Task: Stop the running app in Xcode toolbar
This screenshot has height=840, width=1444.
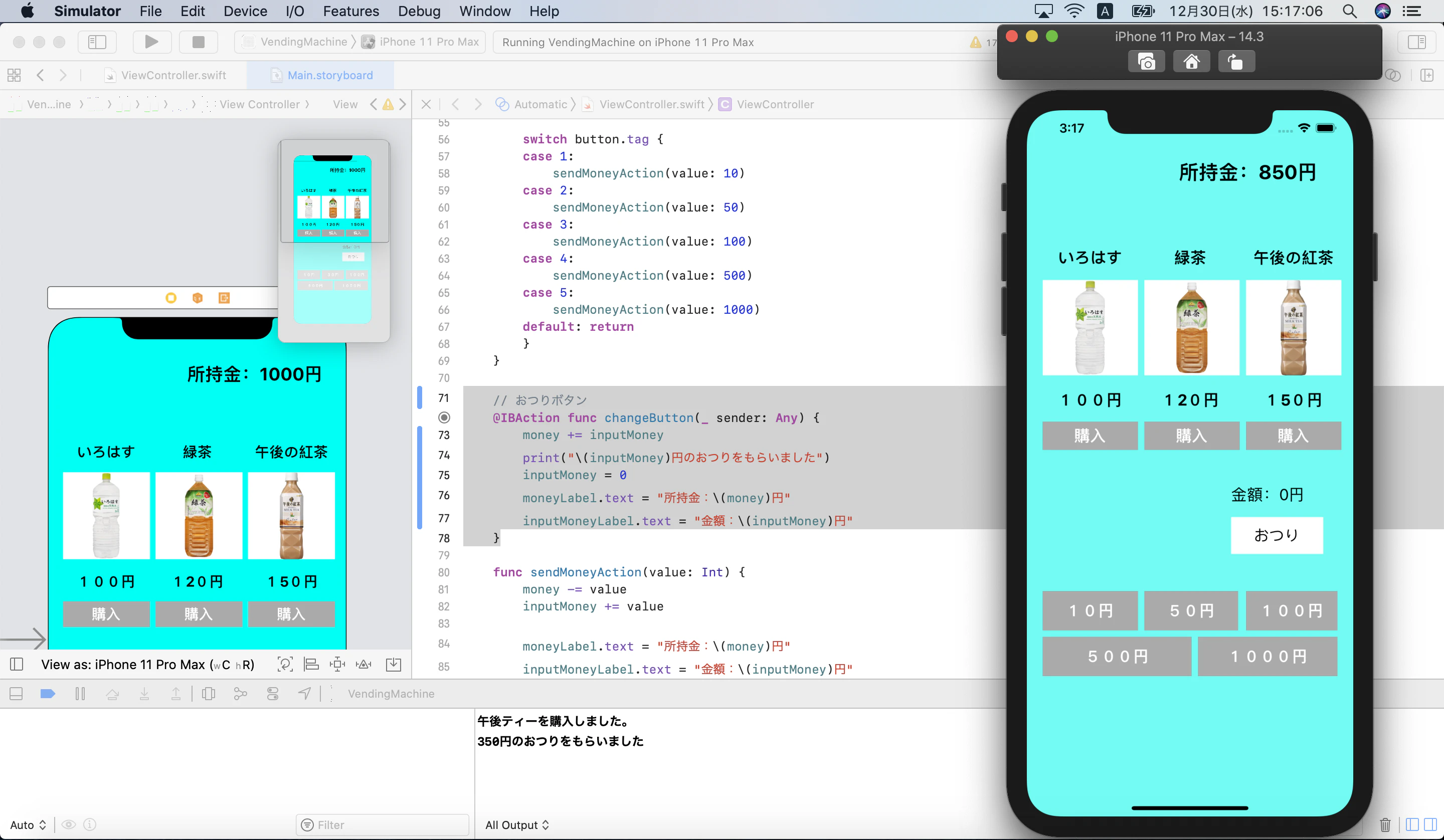Action: (198, 42)
